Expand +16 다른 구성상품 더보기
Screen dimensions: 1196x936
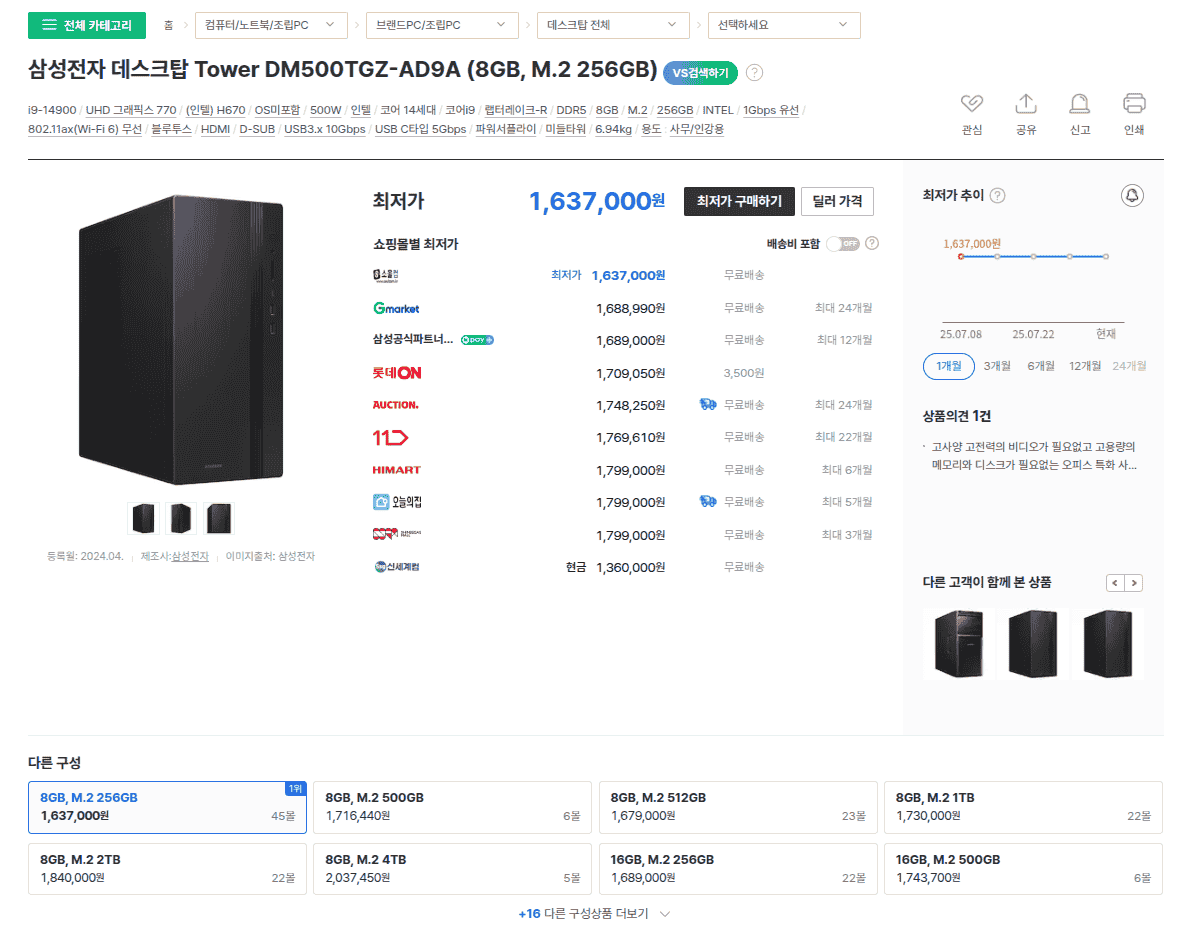tap(595, 914)
